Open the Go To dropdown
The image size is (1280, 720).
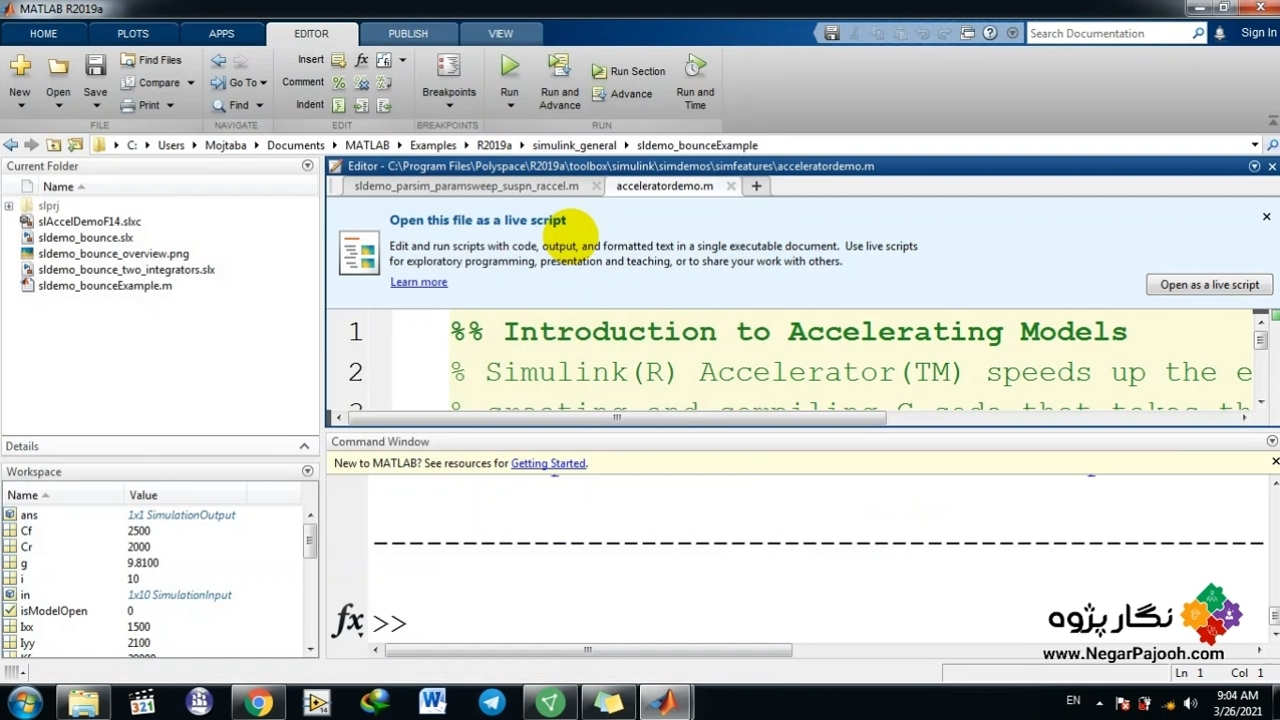point(242,83)
